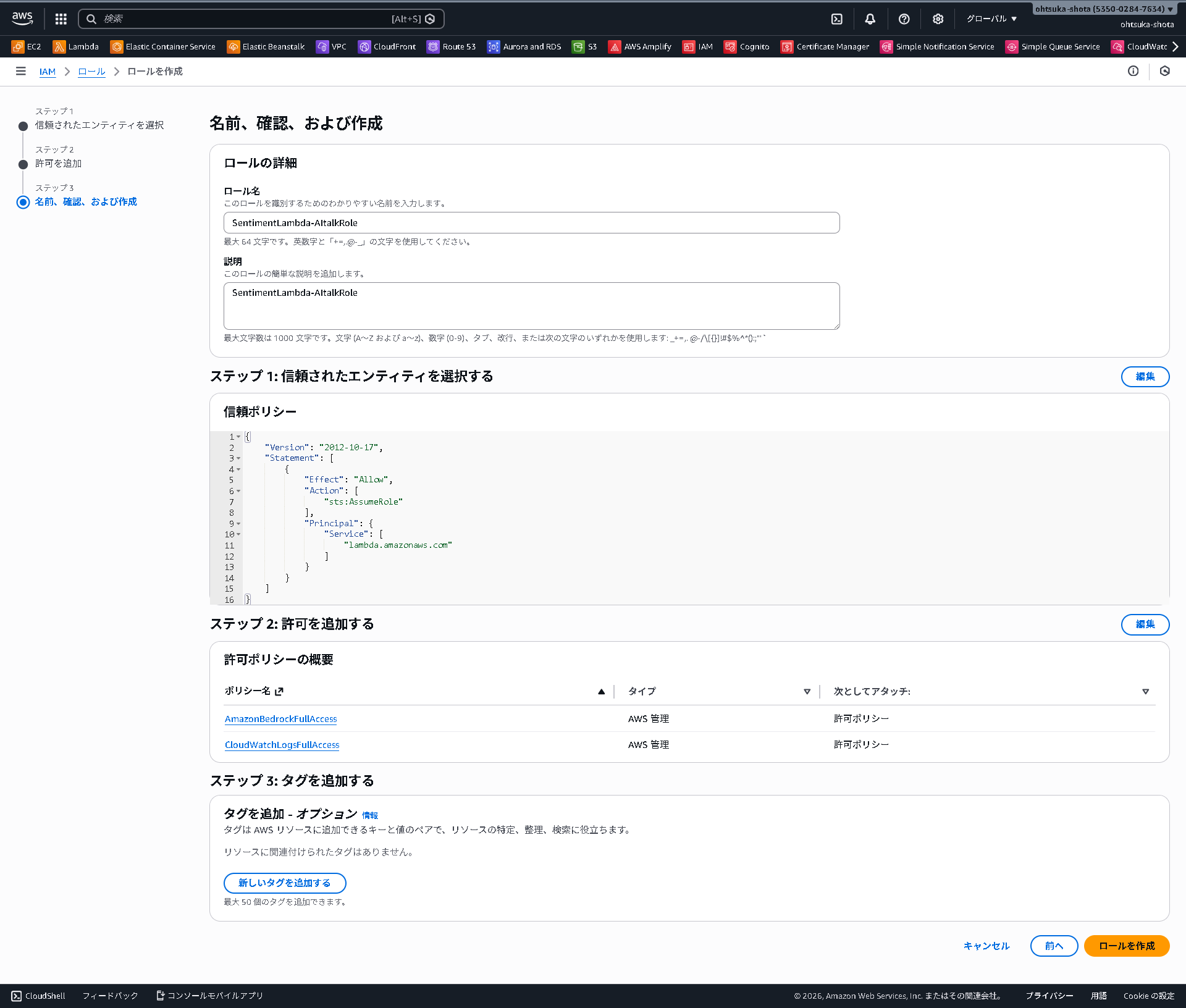This screenshot has width=1186, height=1008.
Task: Open the IAM favorite icon
Action: coord(697,46)
